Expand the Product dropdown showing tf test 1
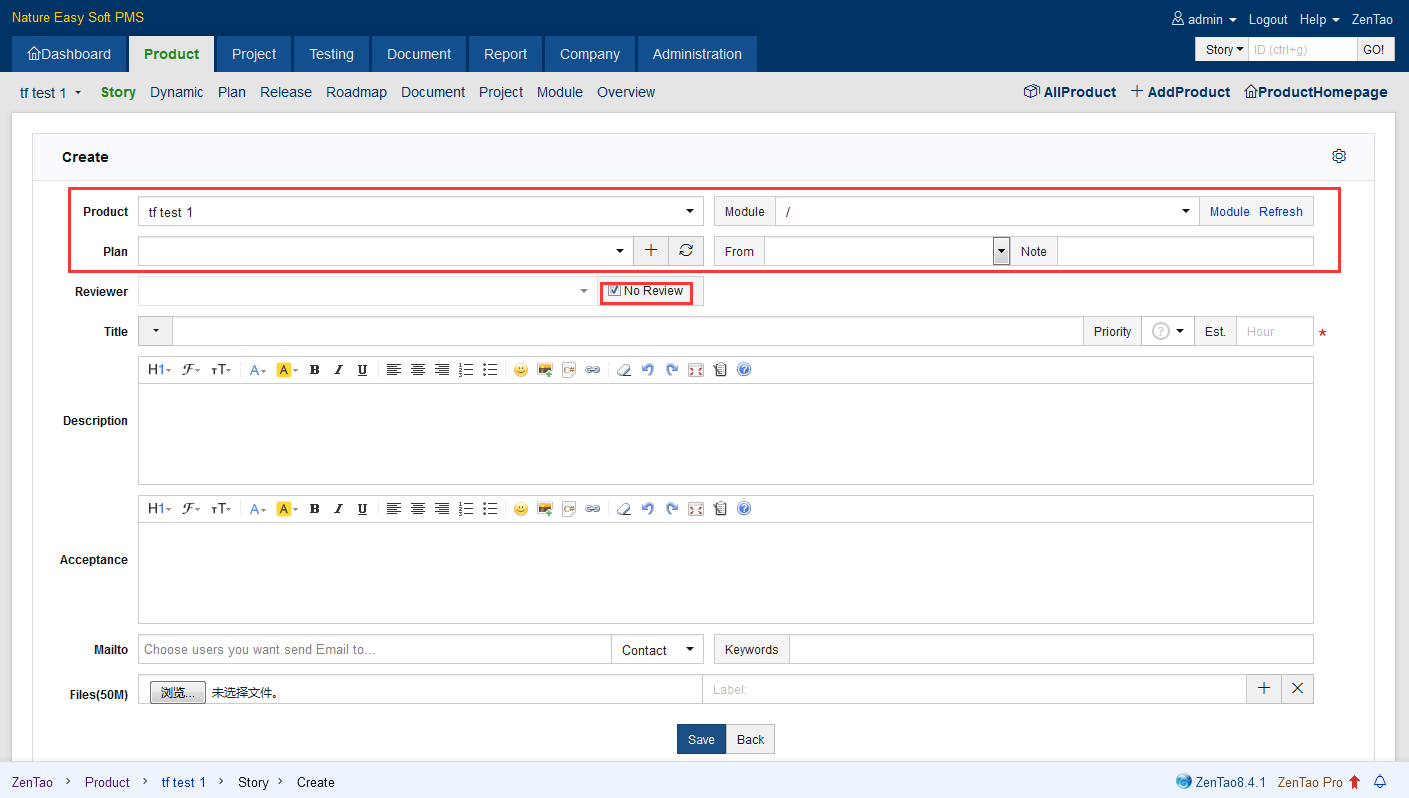 [x=420, y=212]
